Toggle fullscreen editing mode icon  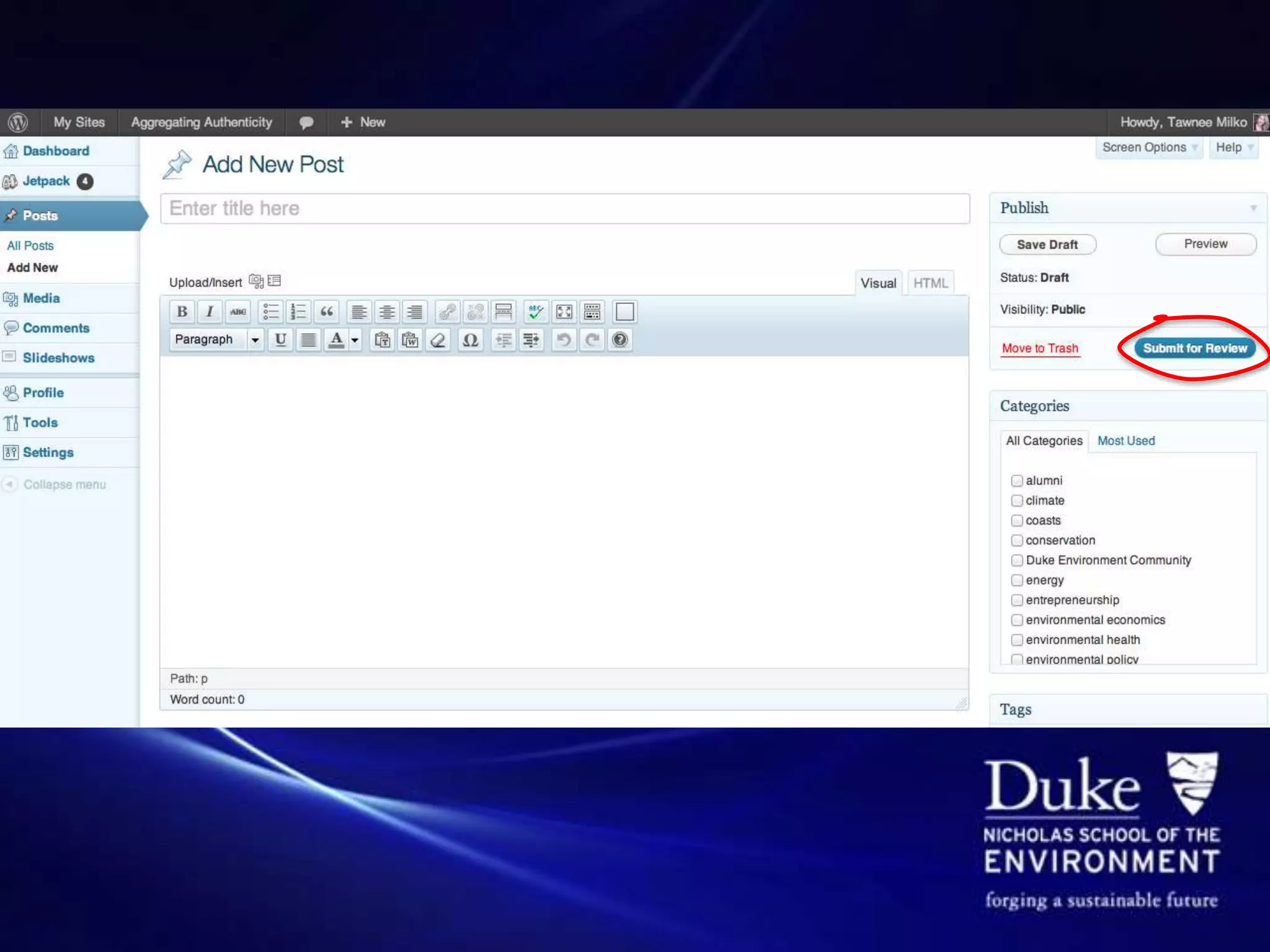564,312
